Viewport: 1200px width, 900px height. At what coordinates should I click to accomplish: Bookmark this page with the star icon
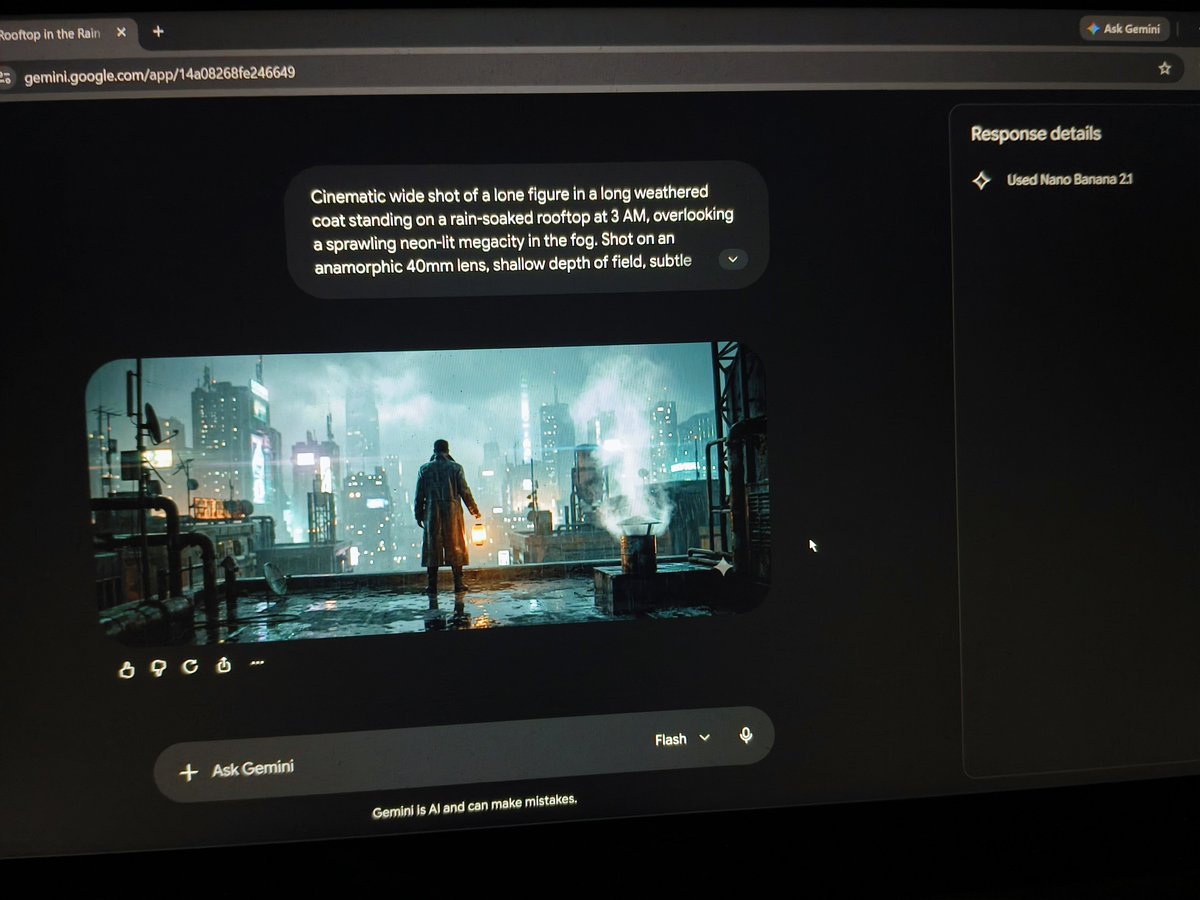pos(1164,68)
